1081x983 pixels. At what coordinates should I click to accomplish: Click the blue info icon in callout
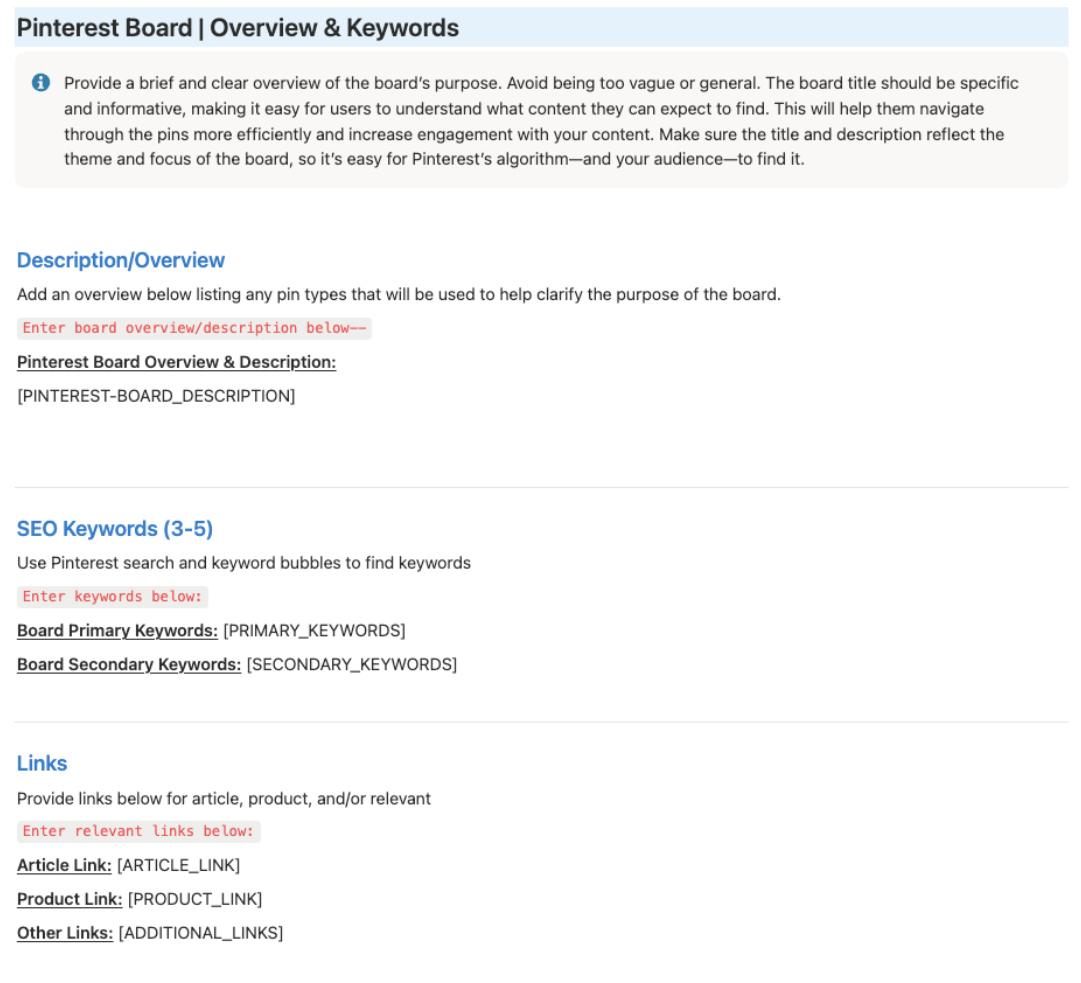41,82
